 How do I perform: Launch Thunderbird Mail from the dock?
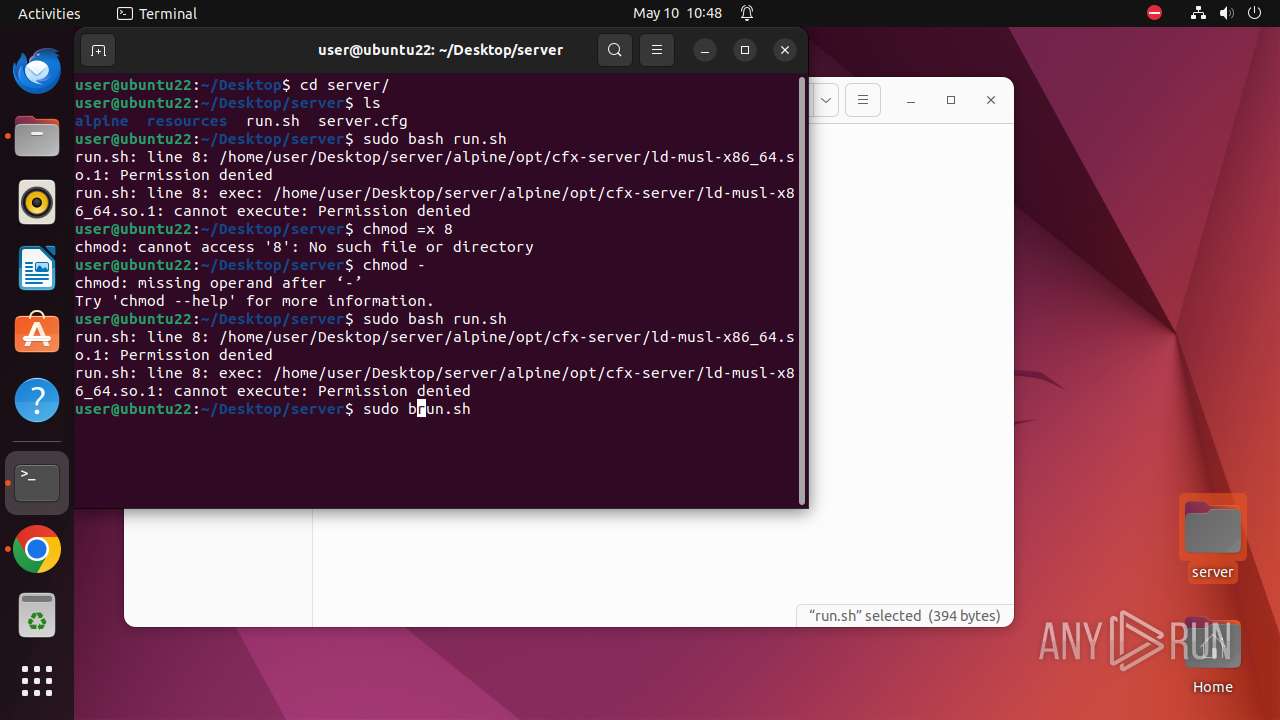click(37, 70)
